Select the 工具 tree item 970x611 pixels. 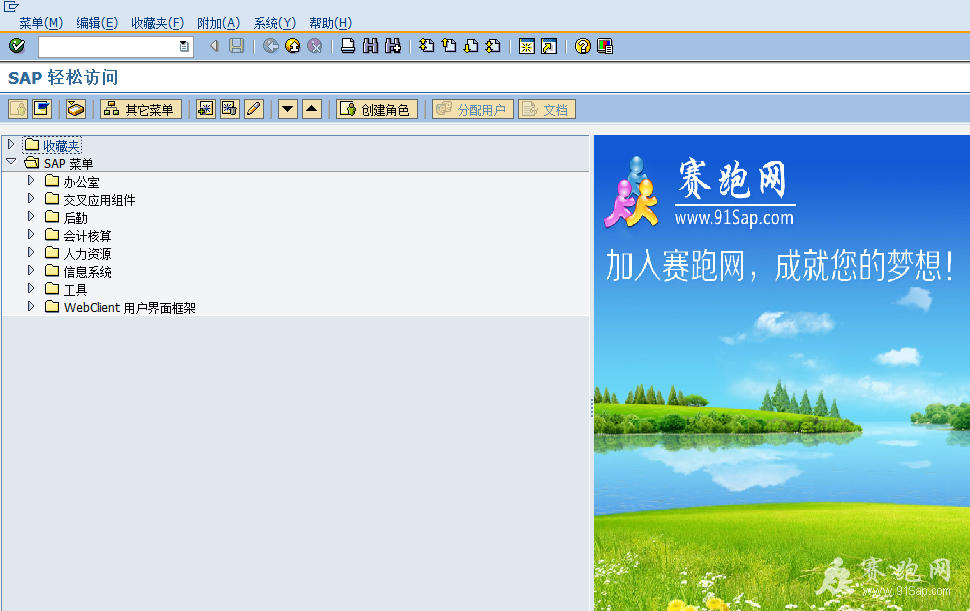point(75,289)
